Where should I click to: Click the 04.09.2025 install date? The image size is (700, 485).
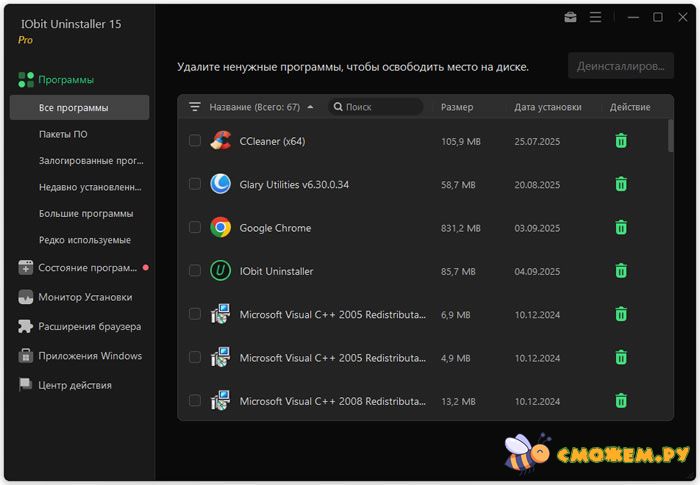(x=537, y=272)
